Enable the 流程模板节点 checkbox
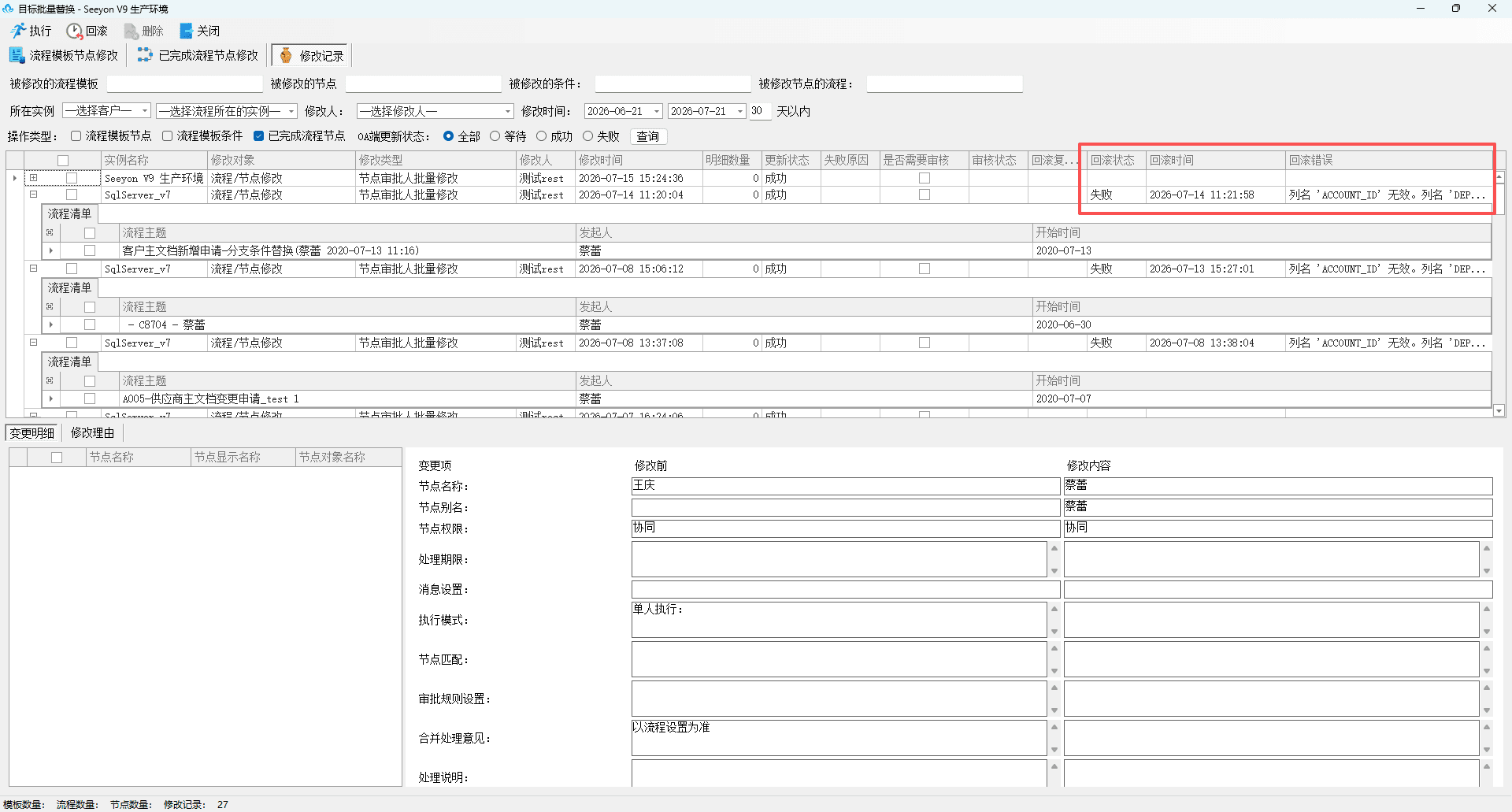 76,136
